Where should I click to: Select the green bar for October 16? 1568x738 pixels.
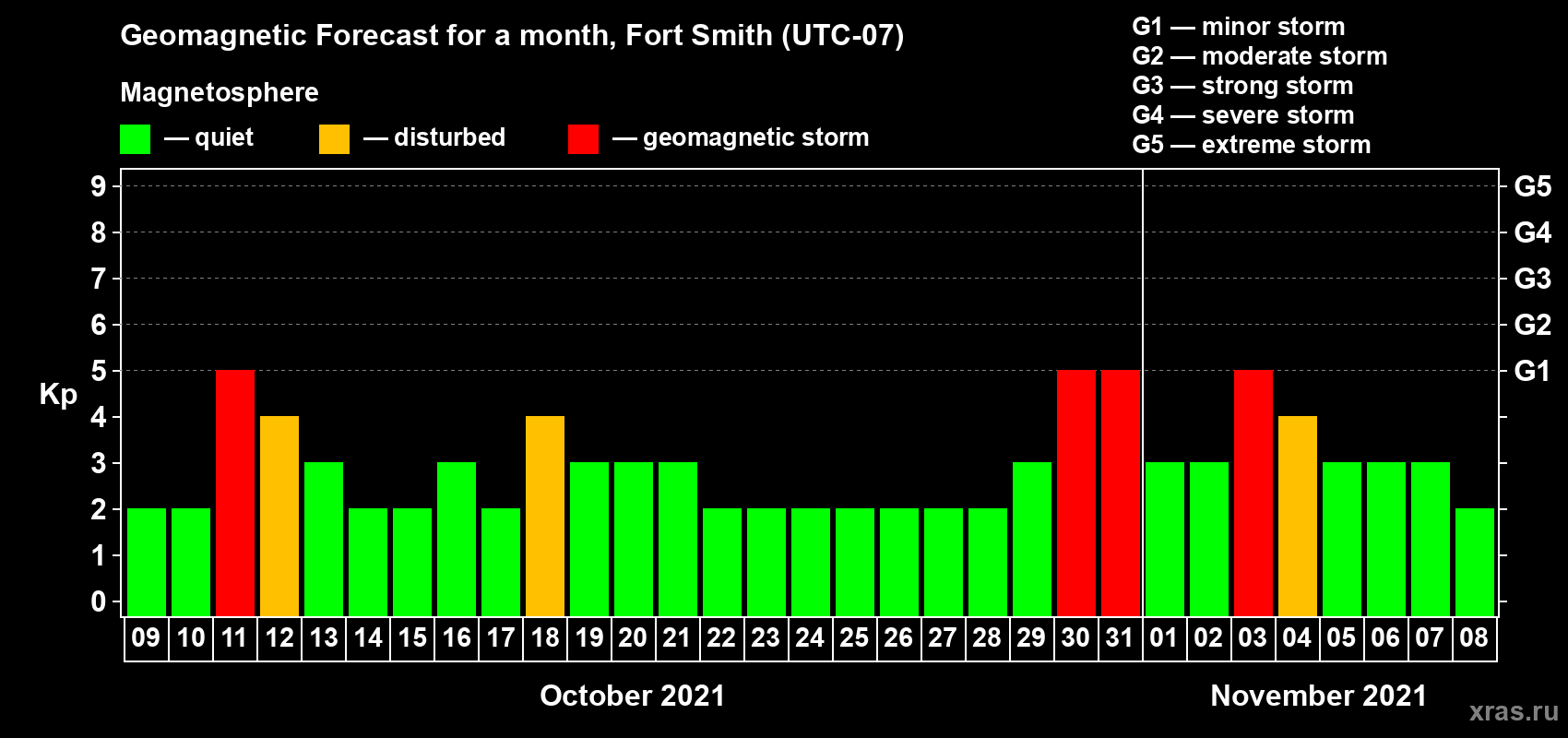point(457,540)
